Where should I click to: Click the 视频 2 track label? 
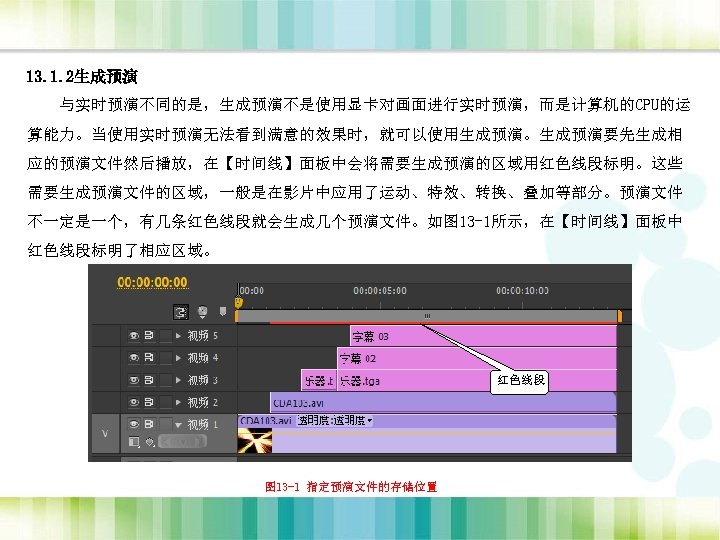tap(202, 403)
